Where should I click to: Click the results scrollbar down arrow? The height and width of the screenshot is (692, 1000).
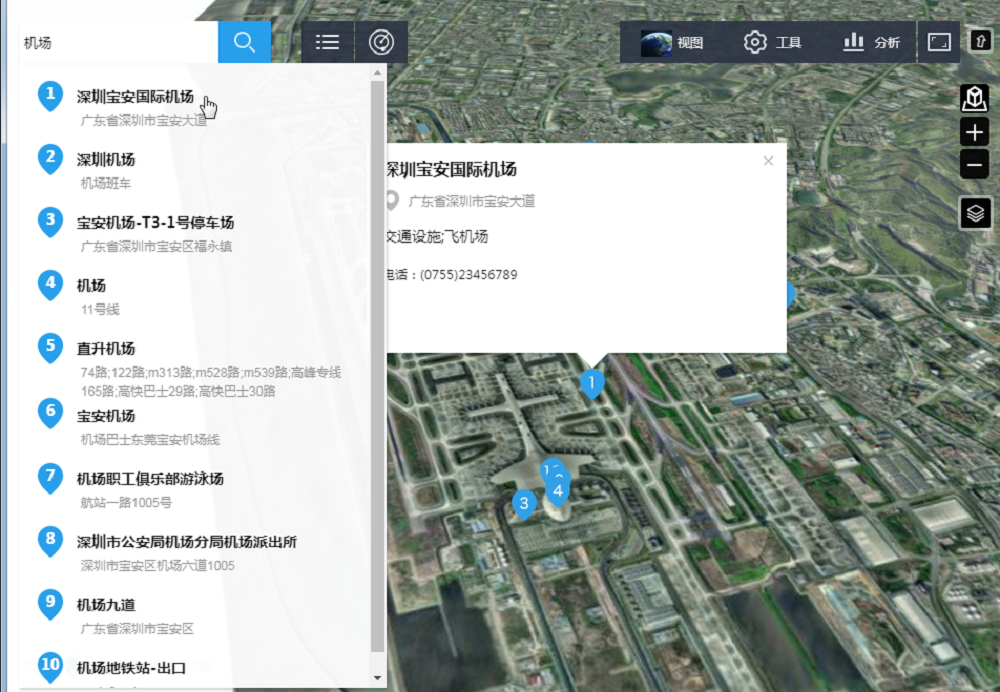click(377, 678)
